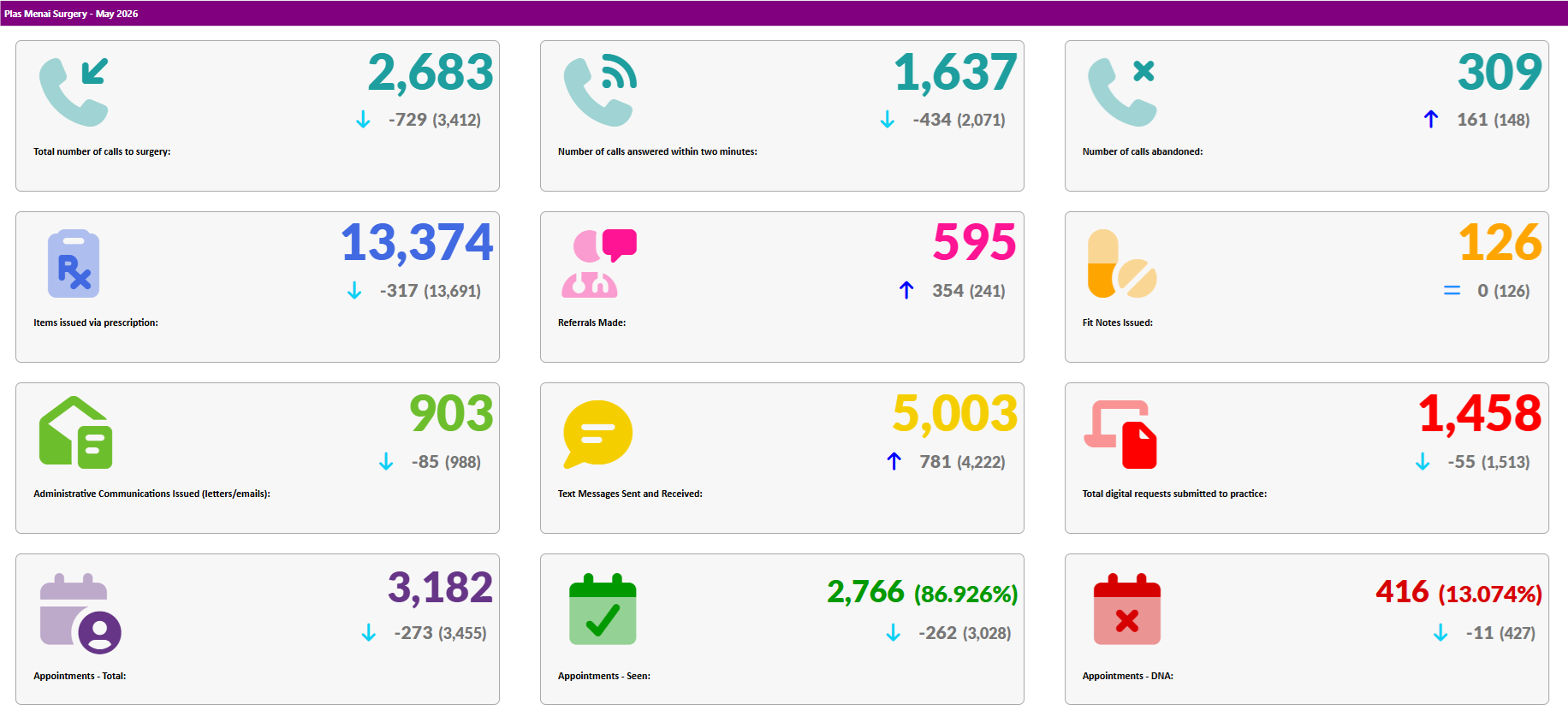Click the 'Appointments - Total:' label
This screenshot has height=710, width=1568.
[x=80, y=677]
